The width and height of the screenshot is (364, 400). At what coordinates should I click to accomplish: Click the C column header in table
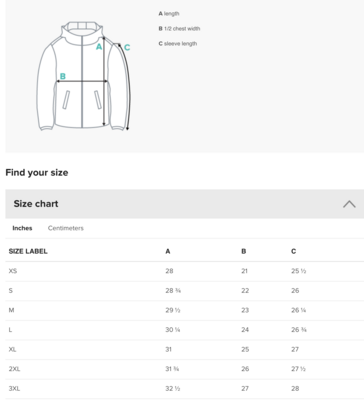coord(293,251)
